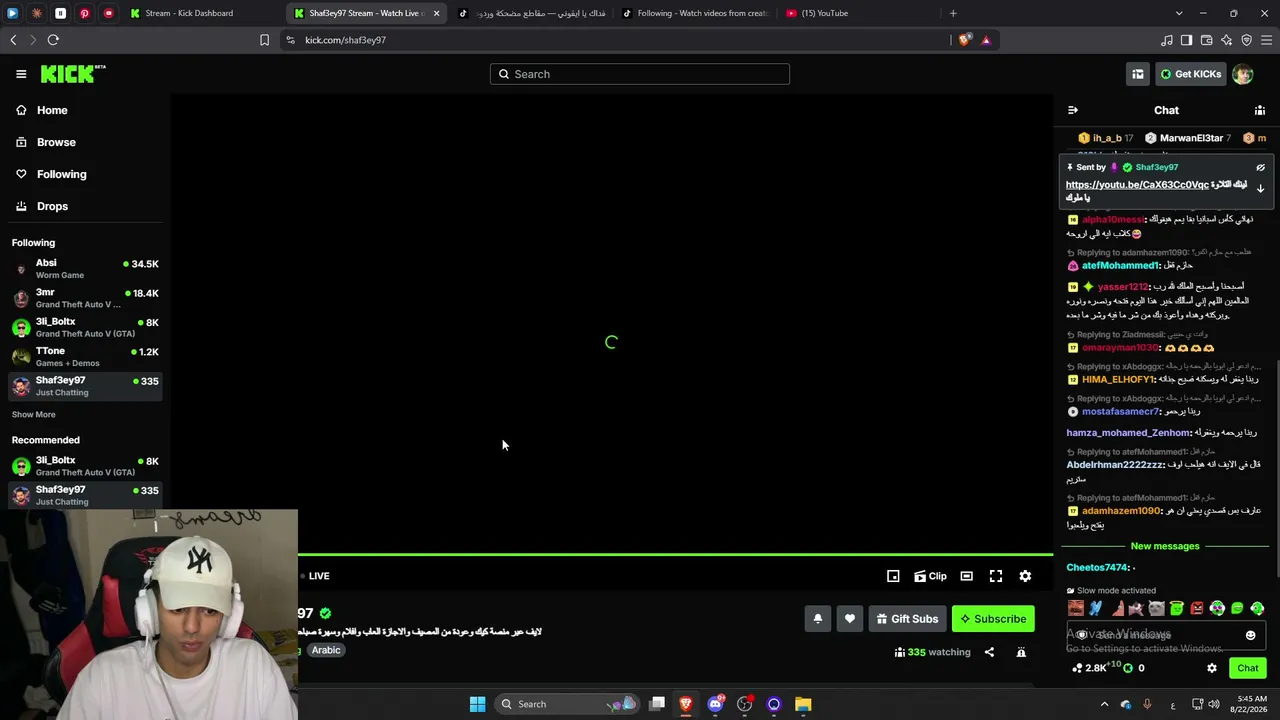Toggle the follow heart button
Image resolution: width=1280 pixels, height=720 pixels.
tap(850, 619)
